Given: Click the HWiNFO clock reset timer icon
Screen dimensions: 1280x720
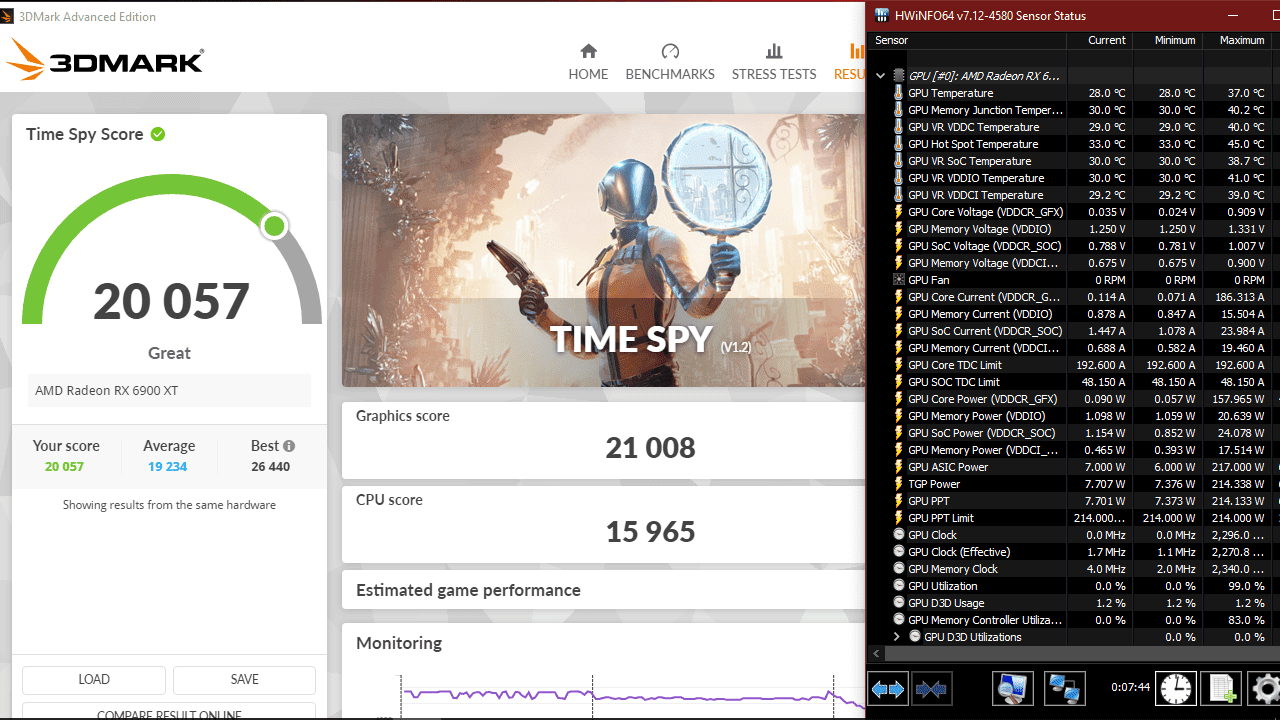Looking at the screenshot, I should pyautogui.click(x=1176, y=688).
